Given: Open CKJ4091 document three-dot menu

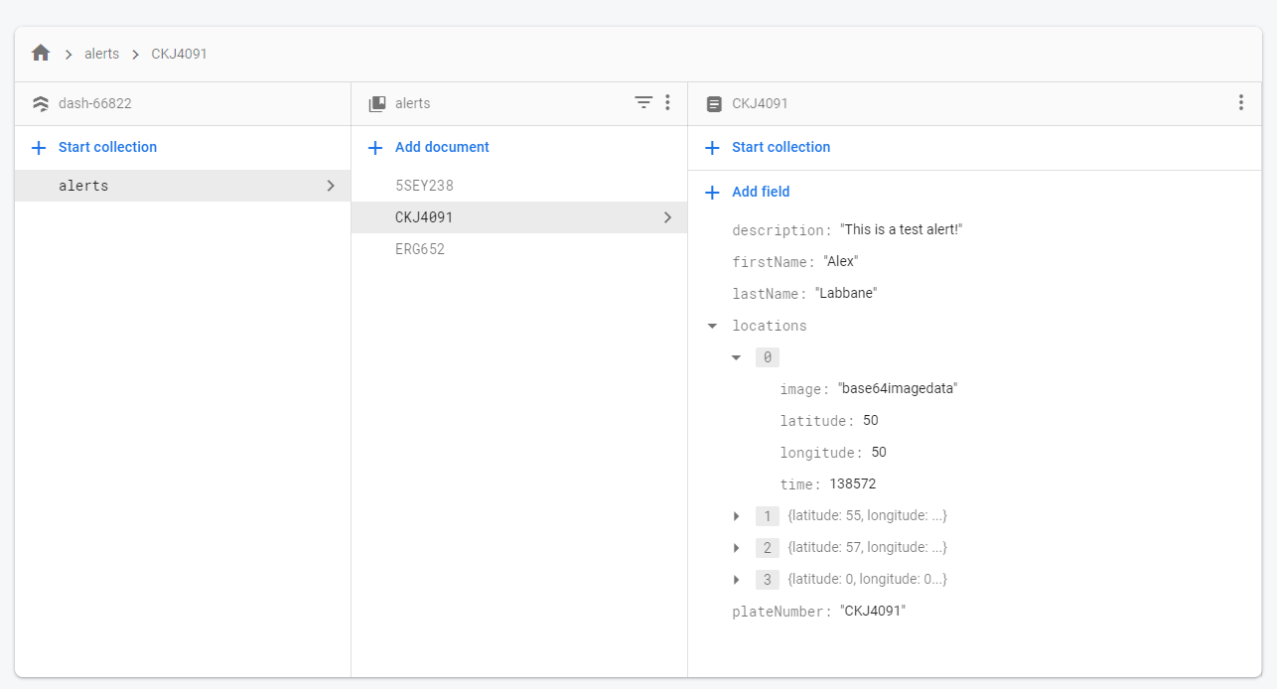Looking at the screenshot, I should pos(1241,103).
